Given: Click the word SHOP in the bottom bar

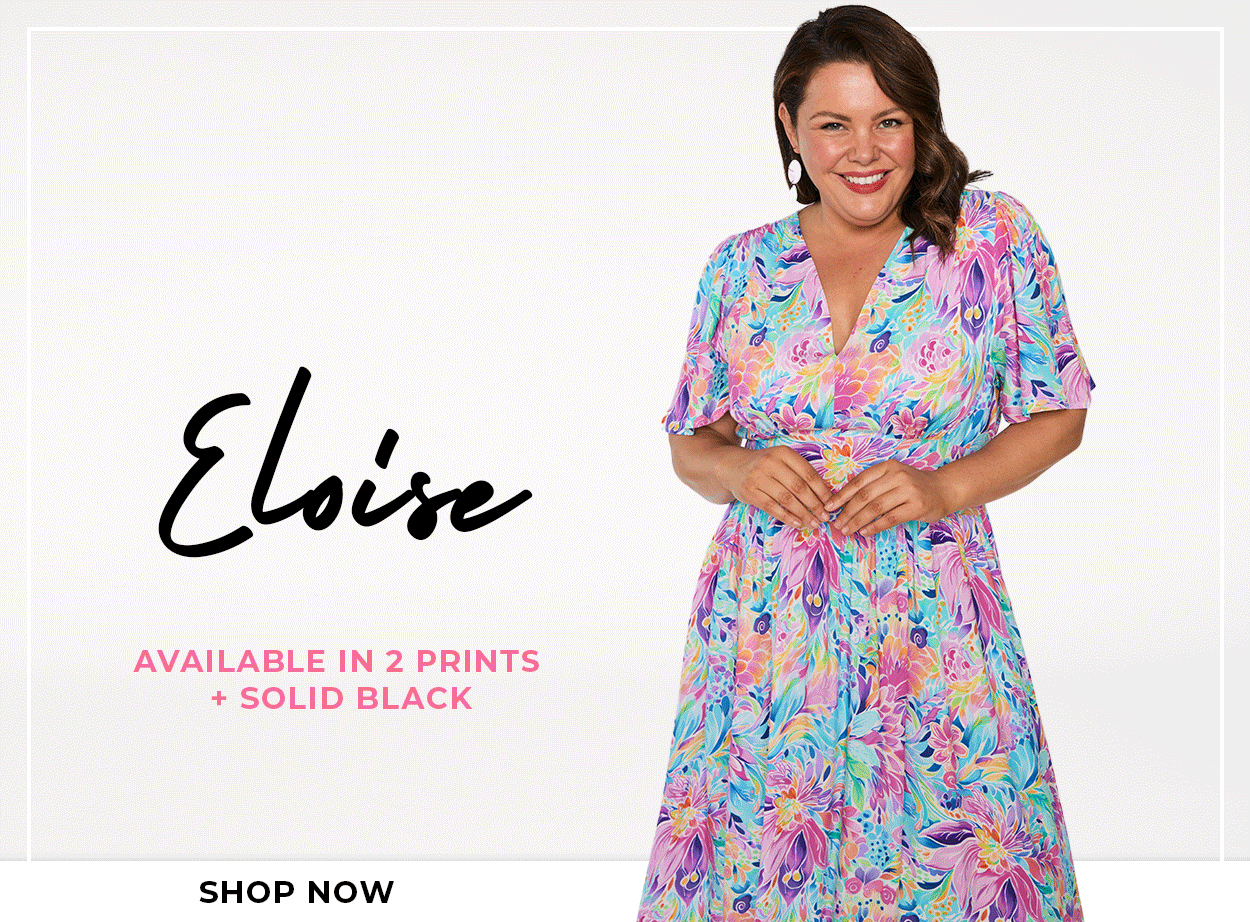Looking at the screenshot, I should click(245, 891).
